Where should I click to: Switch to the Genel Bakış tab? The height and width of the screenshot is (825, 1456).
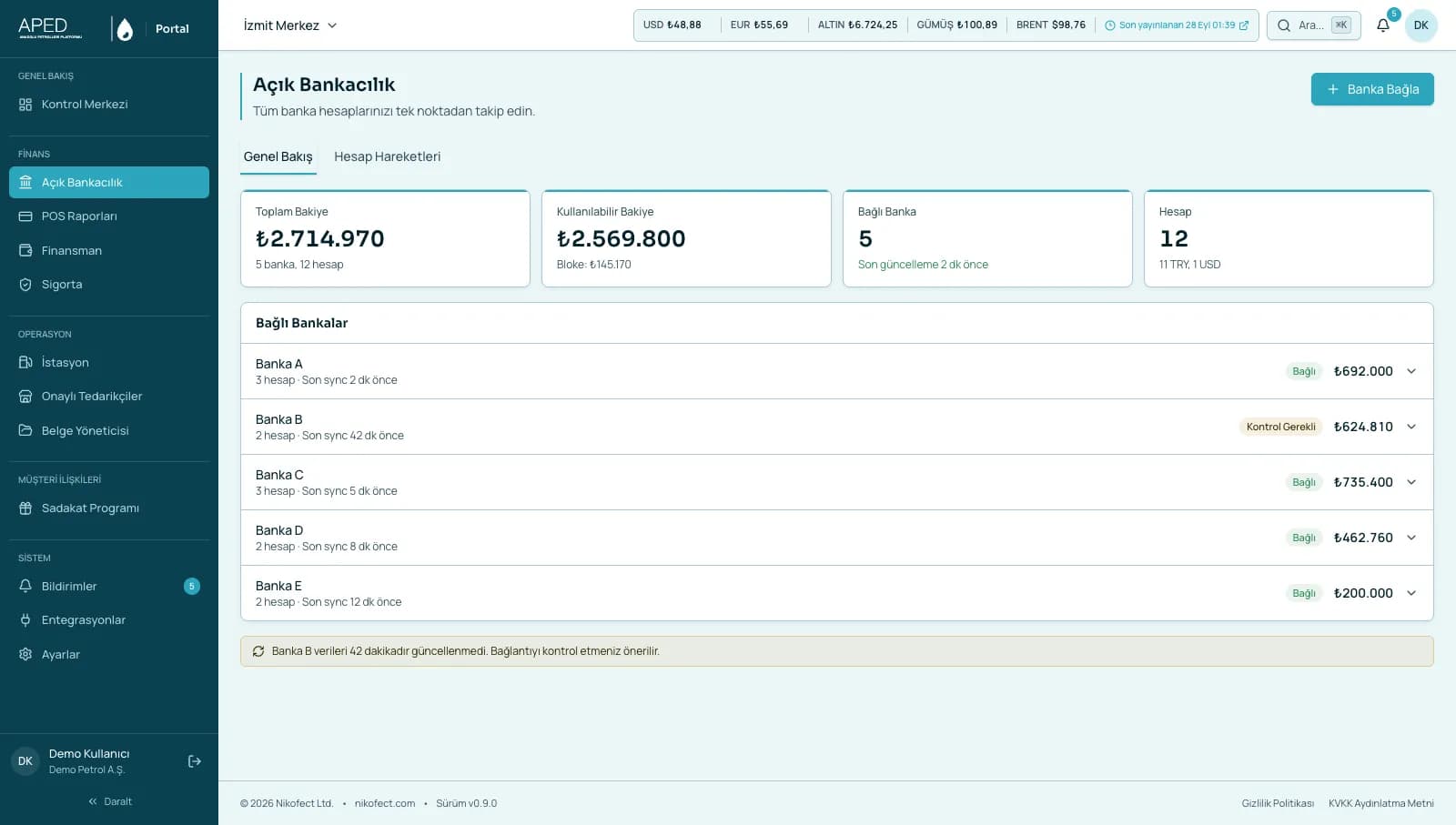[x=278, y=156]
